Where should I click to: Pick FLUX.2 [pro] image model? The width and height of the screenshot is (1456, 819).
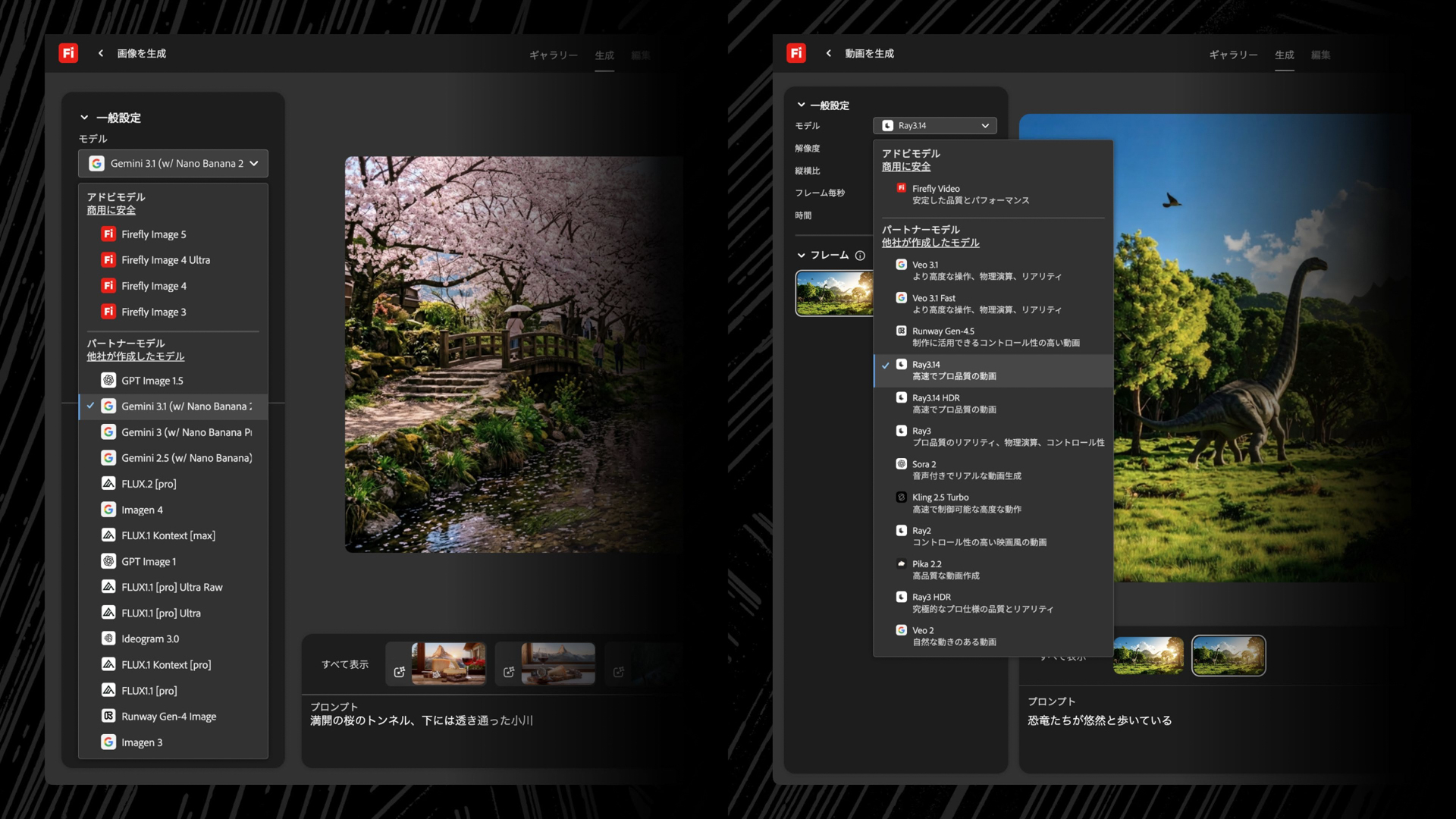[149, 484]
